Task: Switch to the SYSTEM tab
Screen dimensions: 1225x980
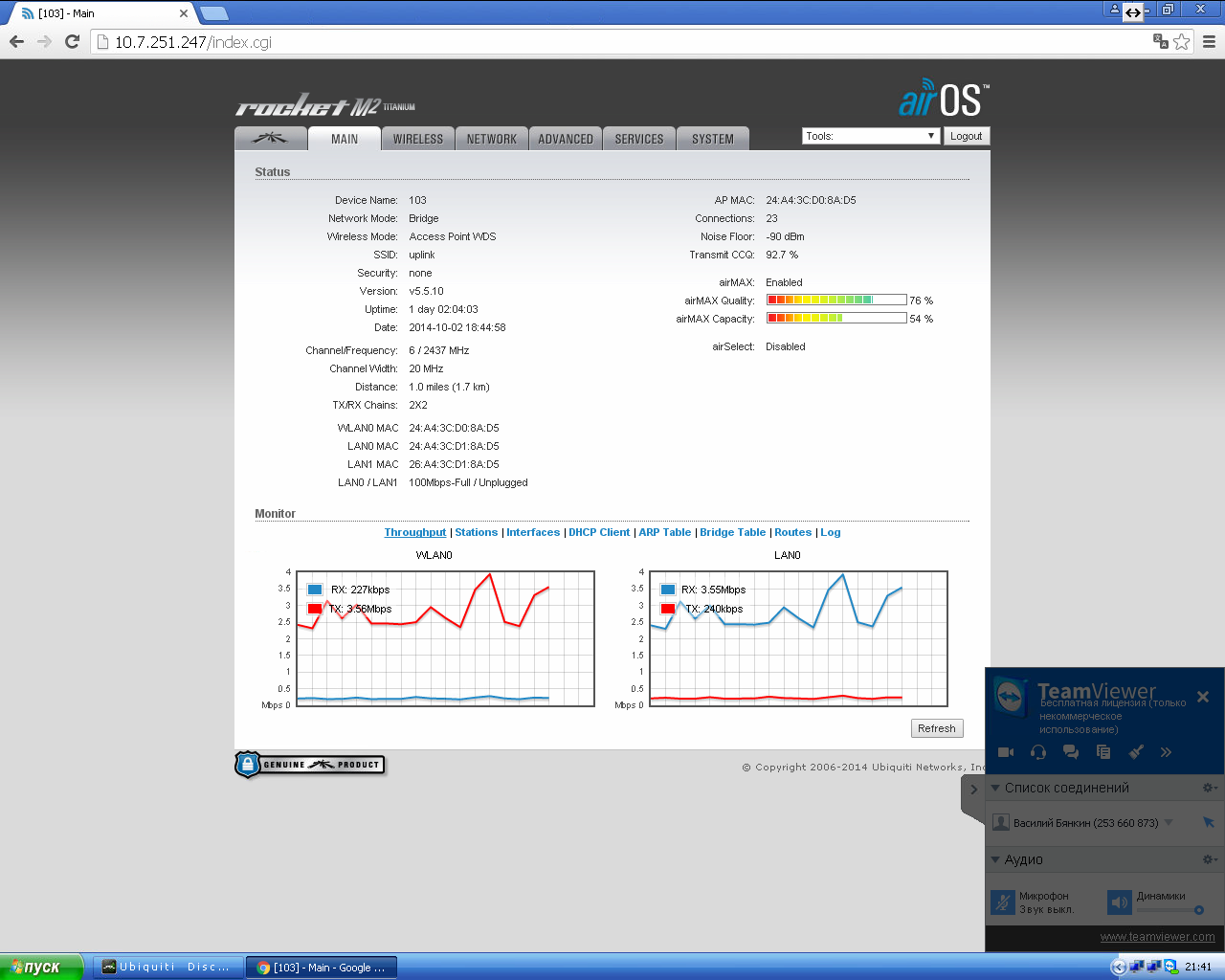Action: pyautogui.click(x=713, y=139)
